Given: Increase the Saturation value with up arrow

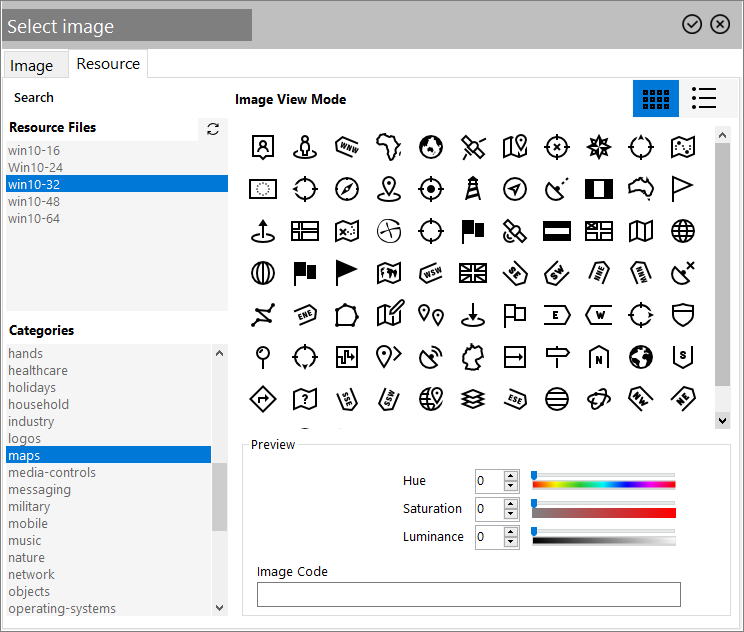Looking at the screenshot, I should (x=511, y=504).
